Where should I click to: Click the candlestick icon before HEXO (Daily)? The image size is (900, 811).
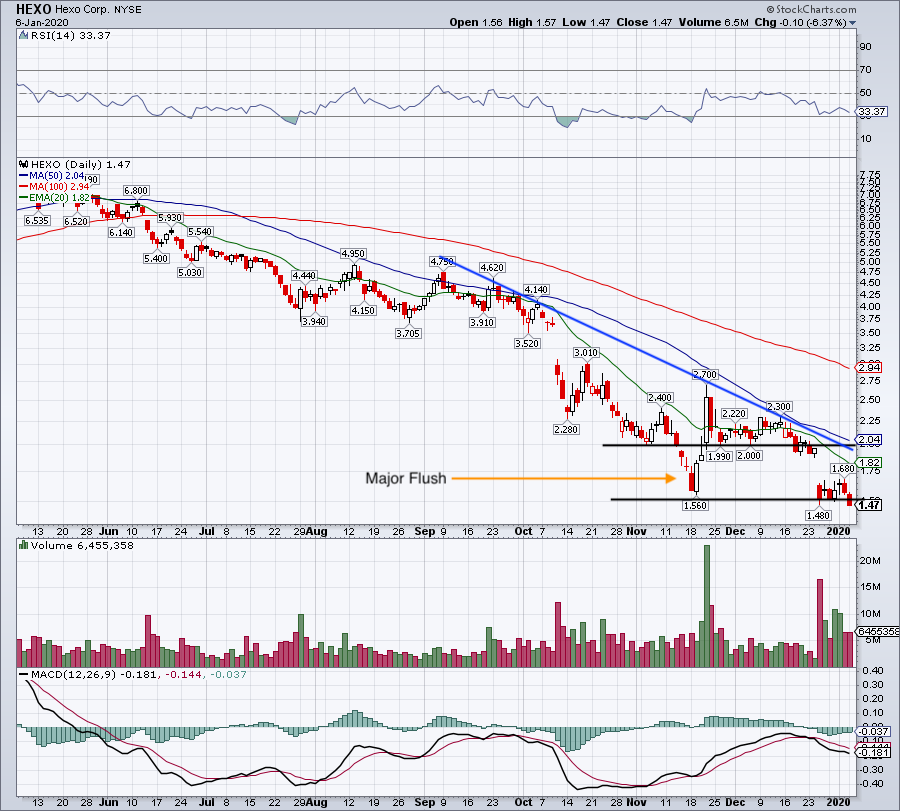click(24, 164)
